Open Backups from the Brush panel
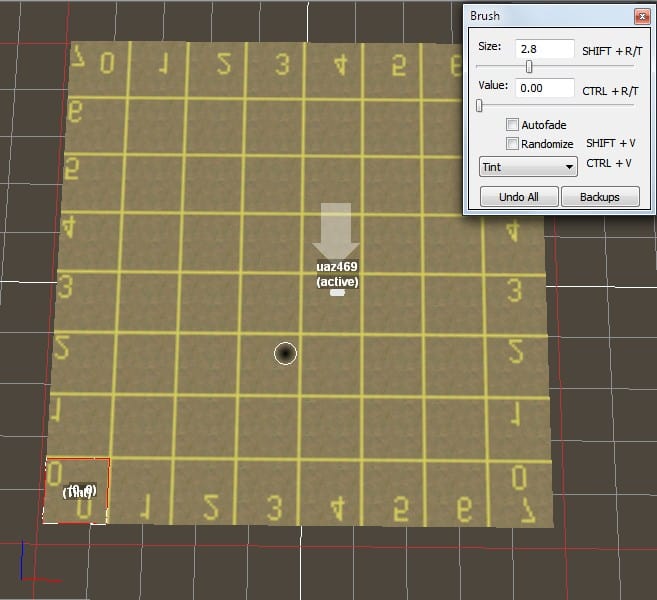This screenshot has height=600, width=657. pos(600,197)
